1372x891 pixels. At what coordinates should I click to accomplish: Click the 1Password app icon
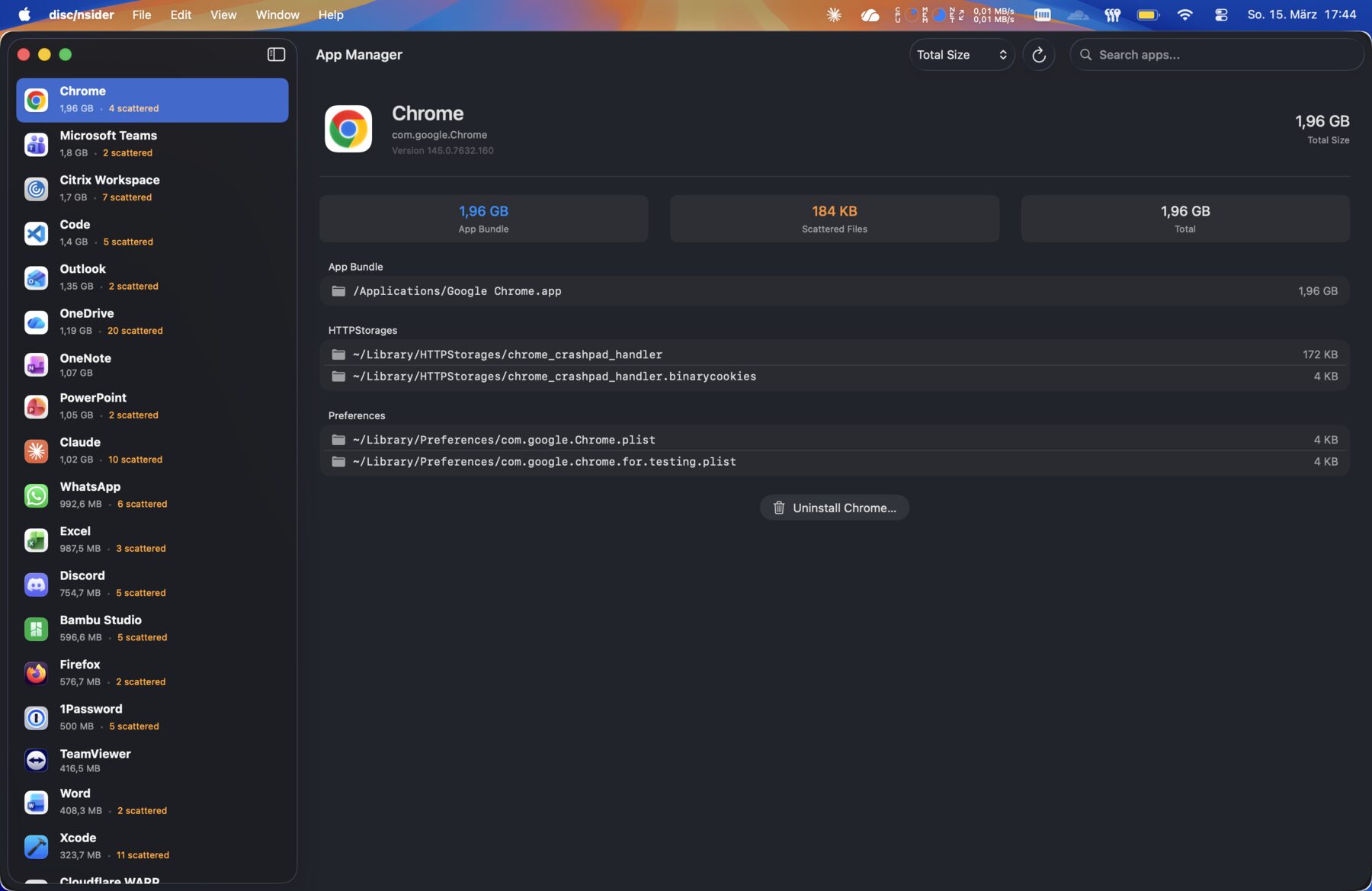[x=36, y=717]
